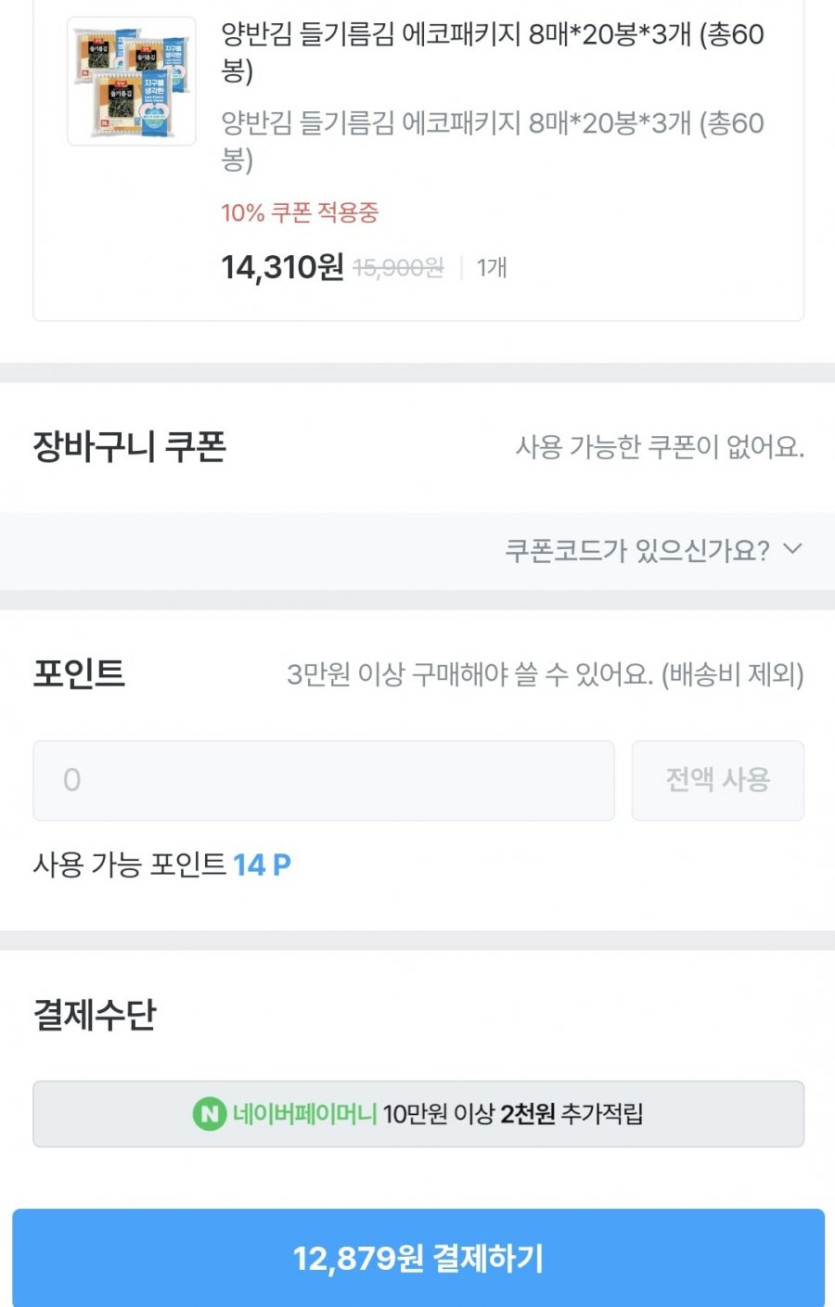This screenshot has width=835, height=1307.
Task: Click the green Naver Pay N icon
Action: click(209, 1114)
